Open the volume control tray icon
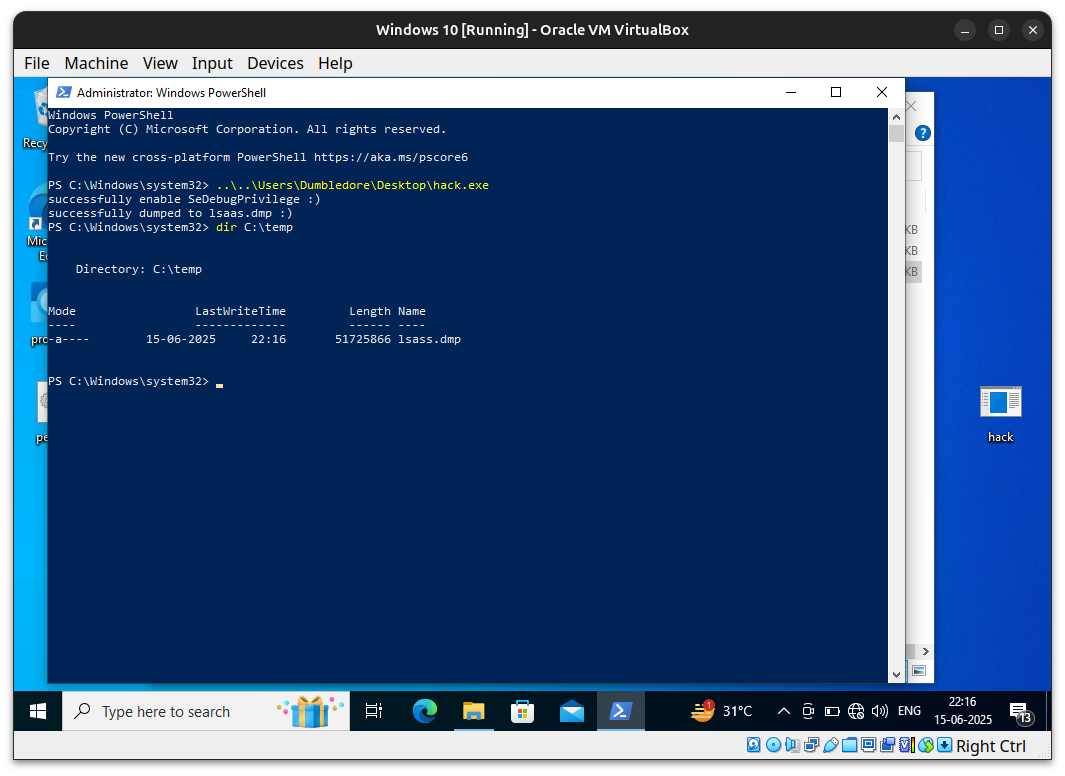The image size is (1065, 776). click(x=880, y=711)
